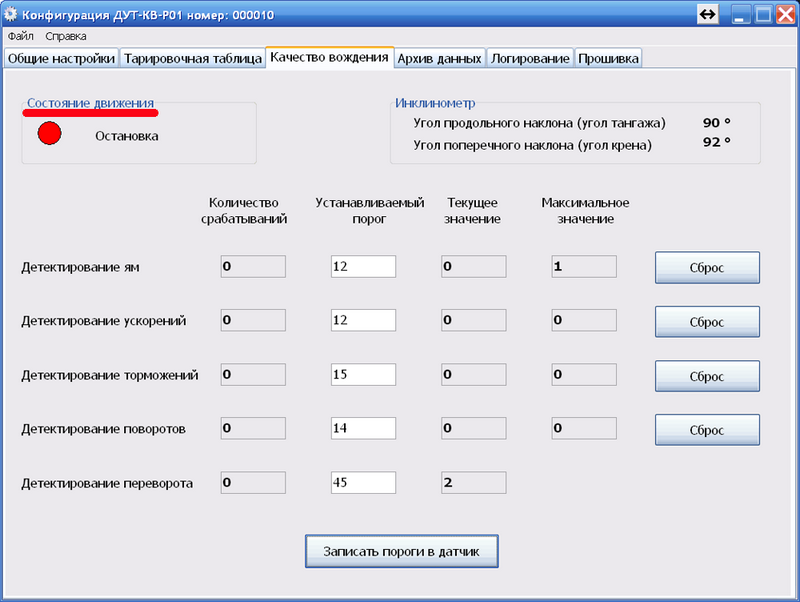Click the Угол продольного наклона label
Image resolution: width=800 pixels, height=602 pixels.
(x=540, y=123)
